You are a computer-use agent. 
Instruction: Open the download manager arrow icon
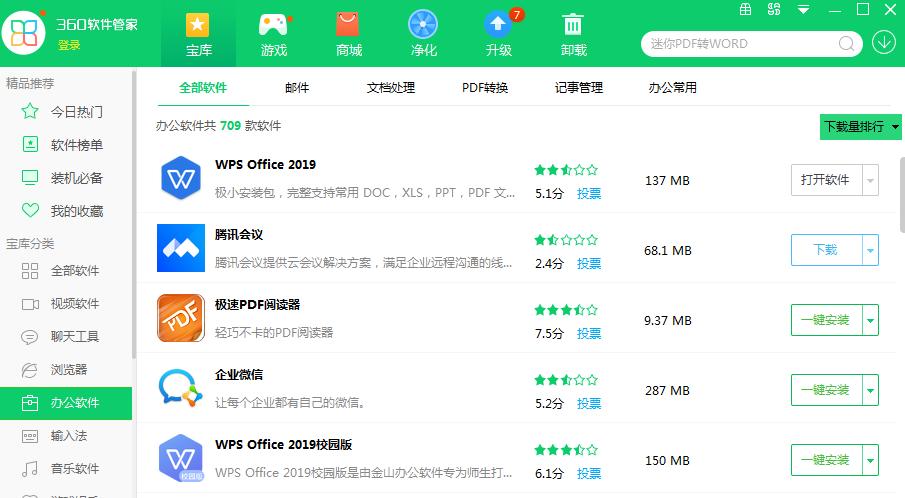(884, 43)
